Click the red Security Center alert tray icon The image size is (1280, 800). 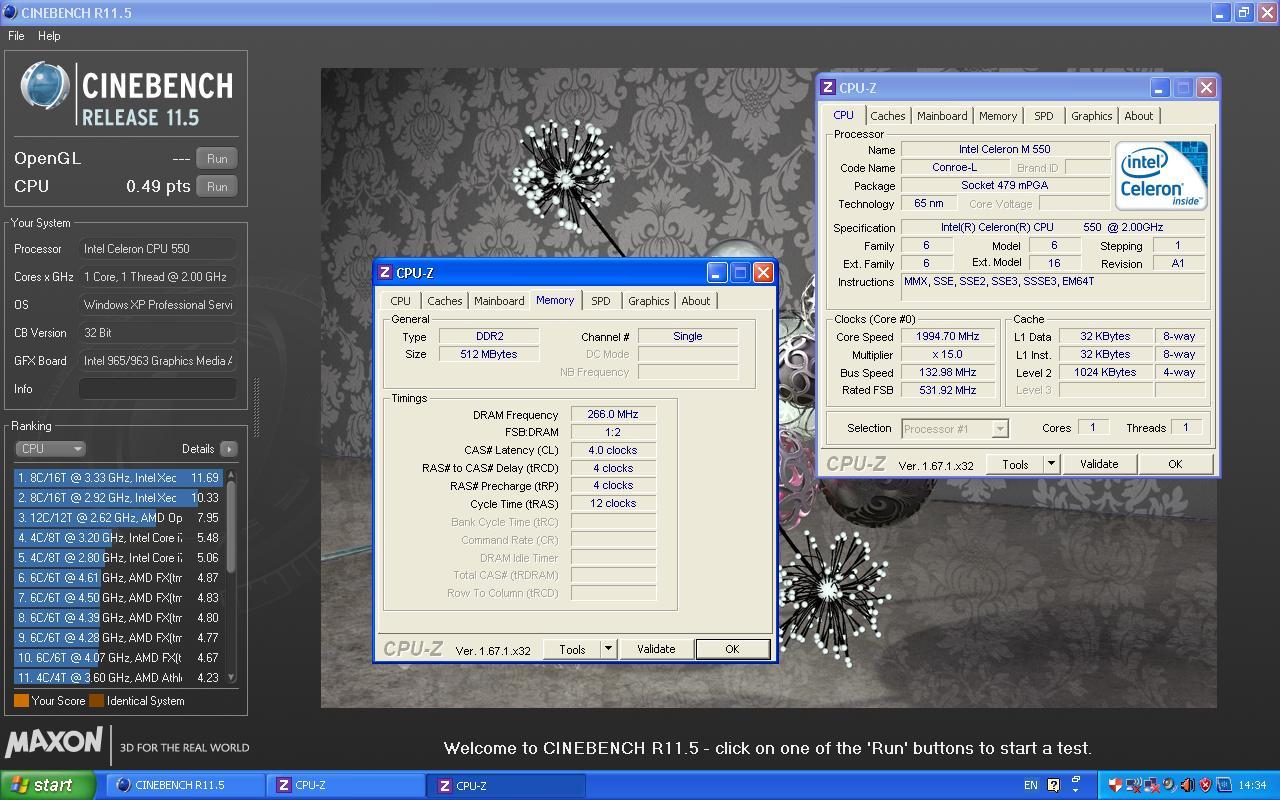tap(1205, 785)
